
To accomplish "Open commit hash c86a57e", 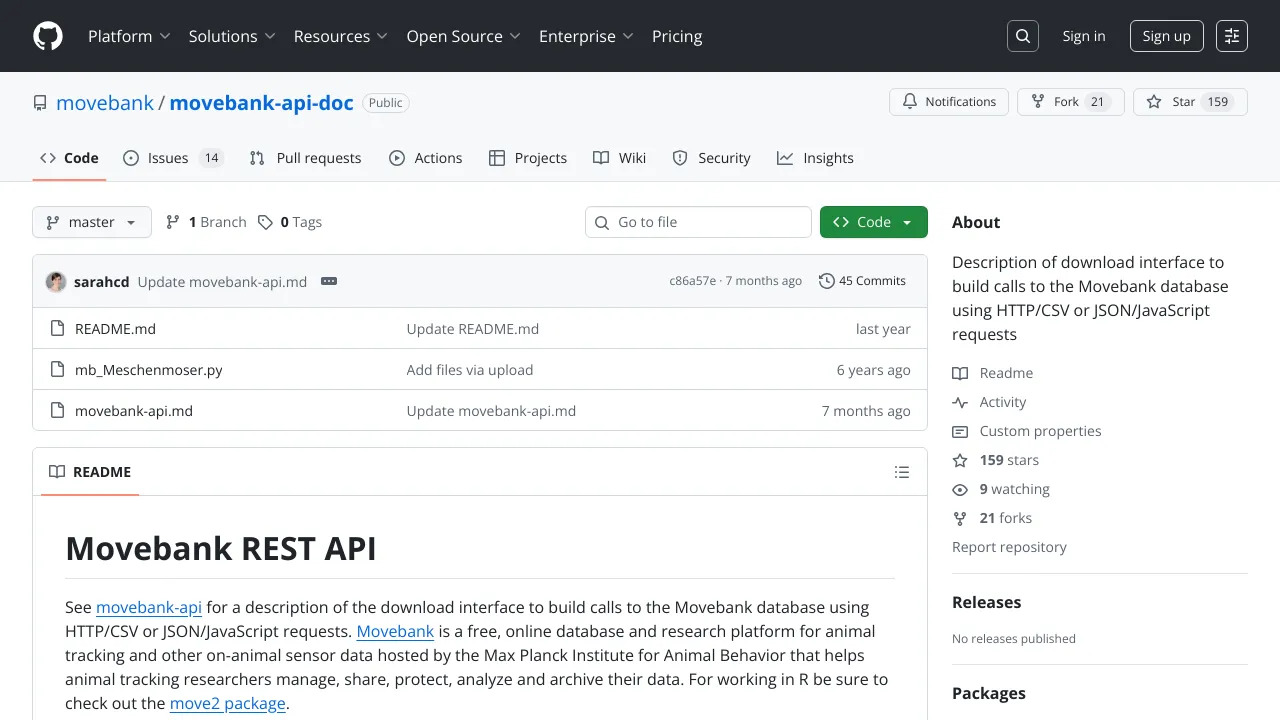I will pyautogui.click(x=693, y=281).
